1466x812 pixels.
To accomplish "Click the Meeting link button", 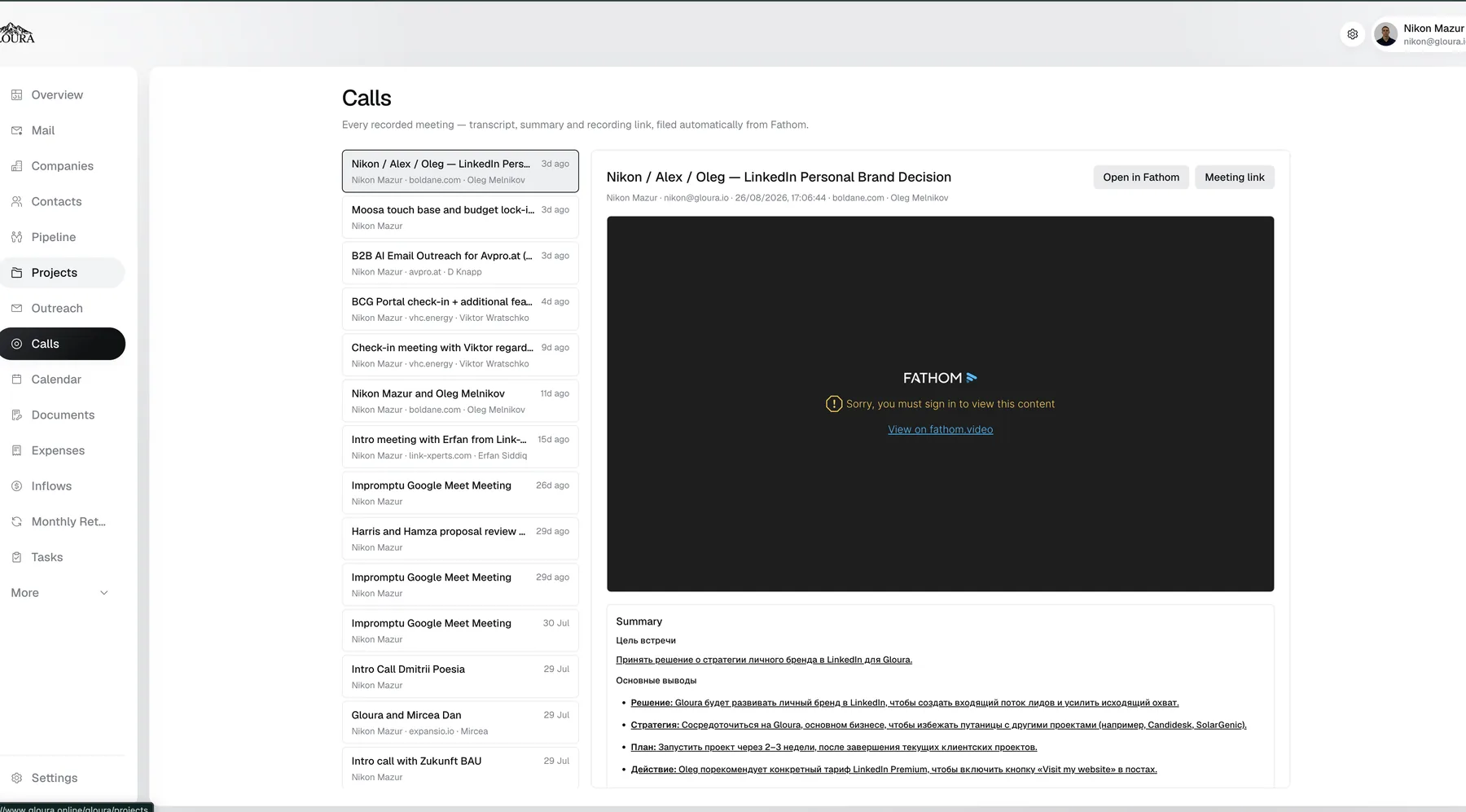I will [1234, 177].
